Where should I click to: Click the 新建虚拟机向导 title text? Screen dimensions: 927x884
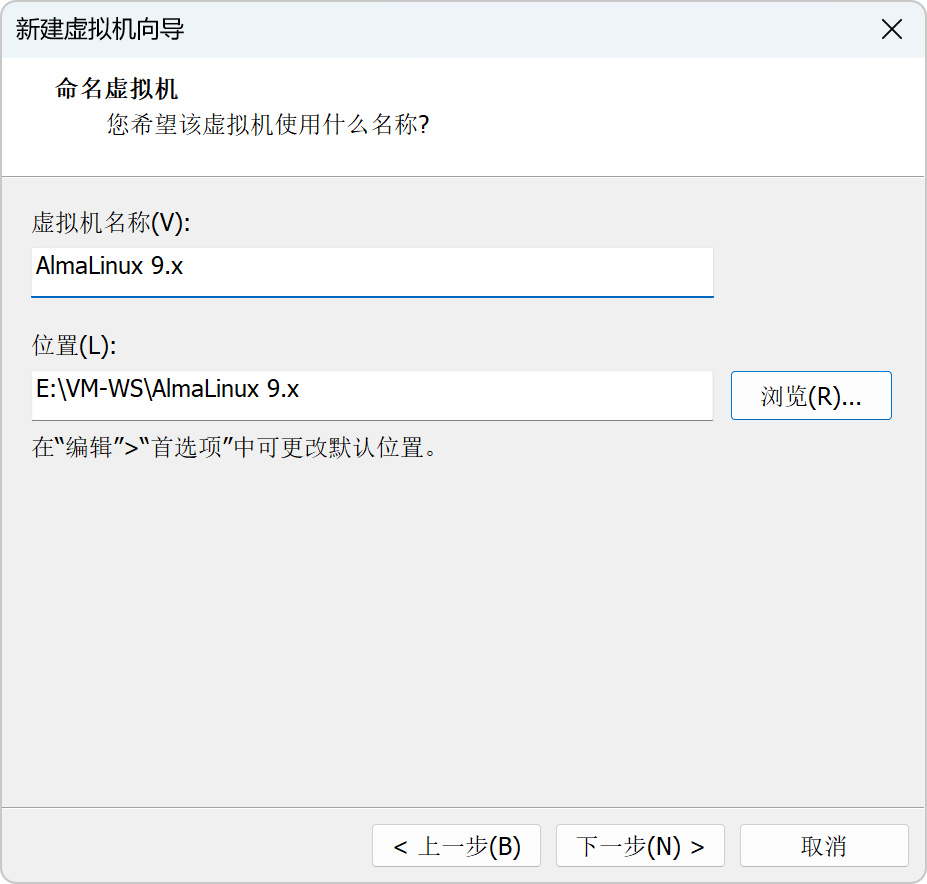pyautogui.click(x=100, y=29)
